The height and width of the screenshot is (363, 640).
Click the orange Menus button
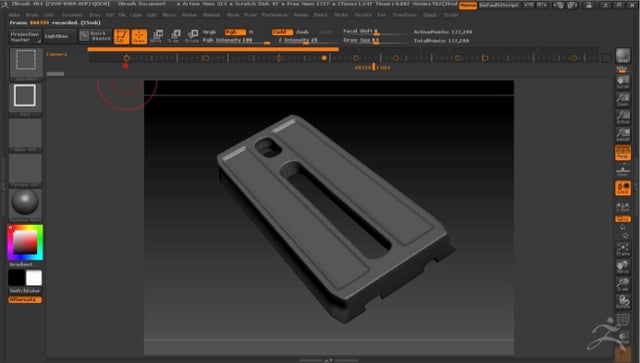[x=468, y=5]
